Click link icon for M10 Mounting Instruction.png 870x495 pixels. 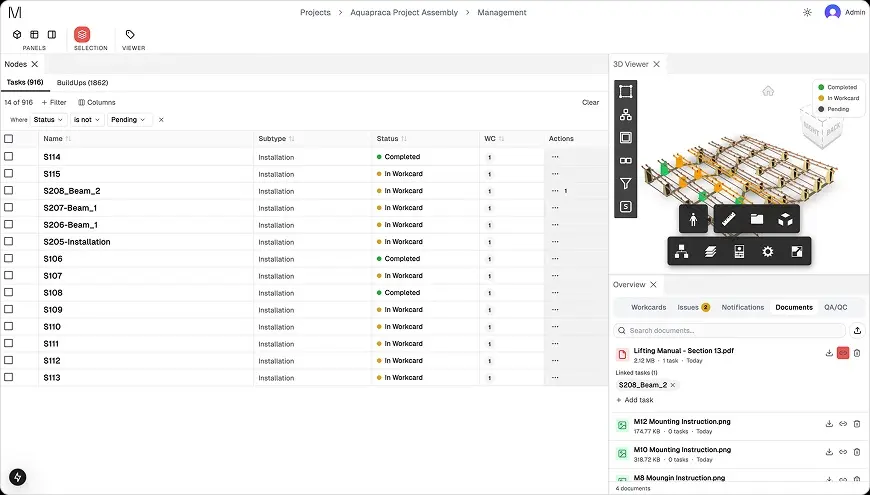click(843, 452)
